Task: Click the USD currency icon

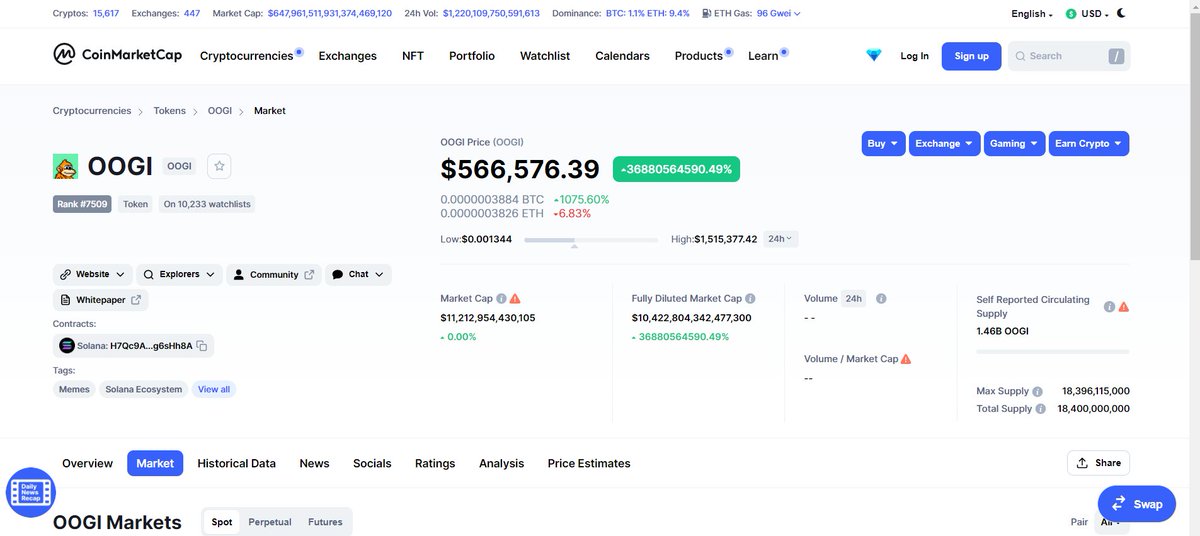Action: coord(1072,14)
